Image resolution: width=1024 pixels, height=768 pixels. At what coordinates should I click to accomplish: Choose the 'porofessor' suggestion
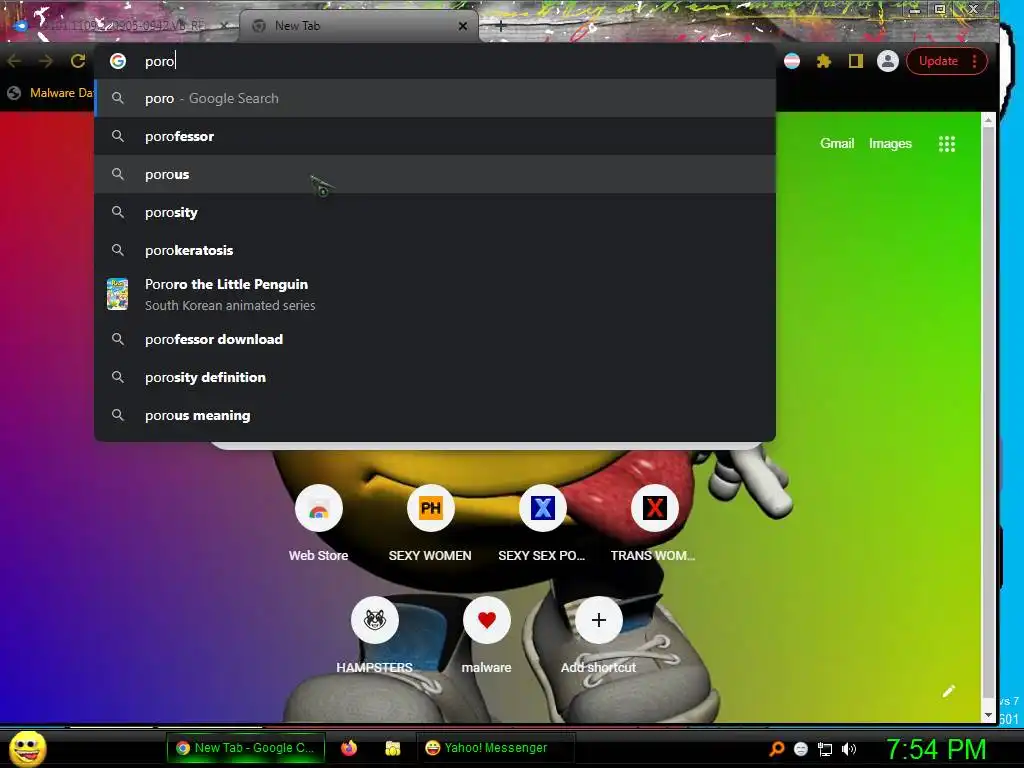[x=435, y=136]
